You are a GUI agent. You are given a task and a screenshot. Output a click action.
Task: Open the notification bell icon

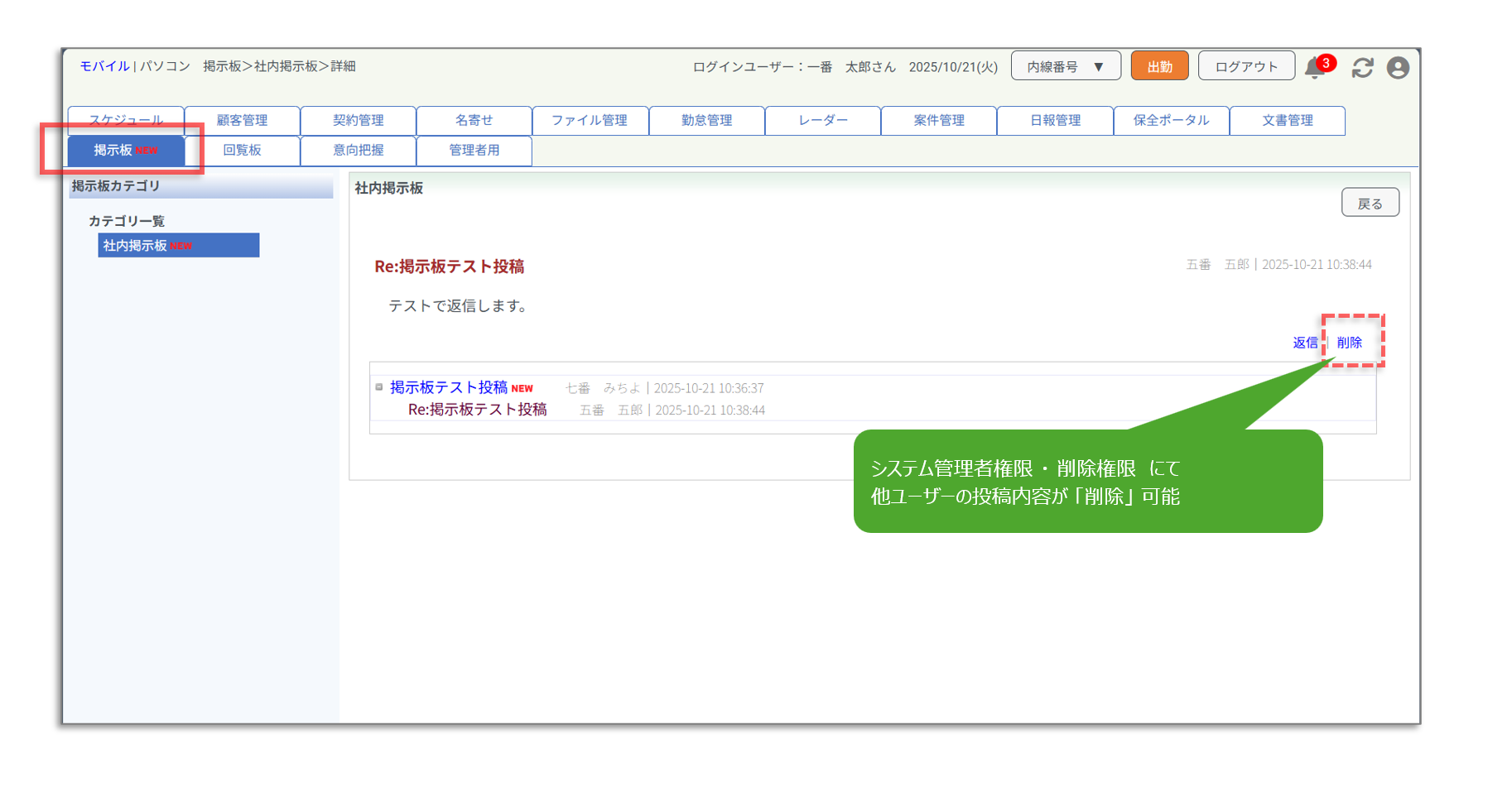pos(1314,68)
